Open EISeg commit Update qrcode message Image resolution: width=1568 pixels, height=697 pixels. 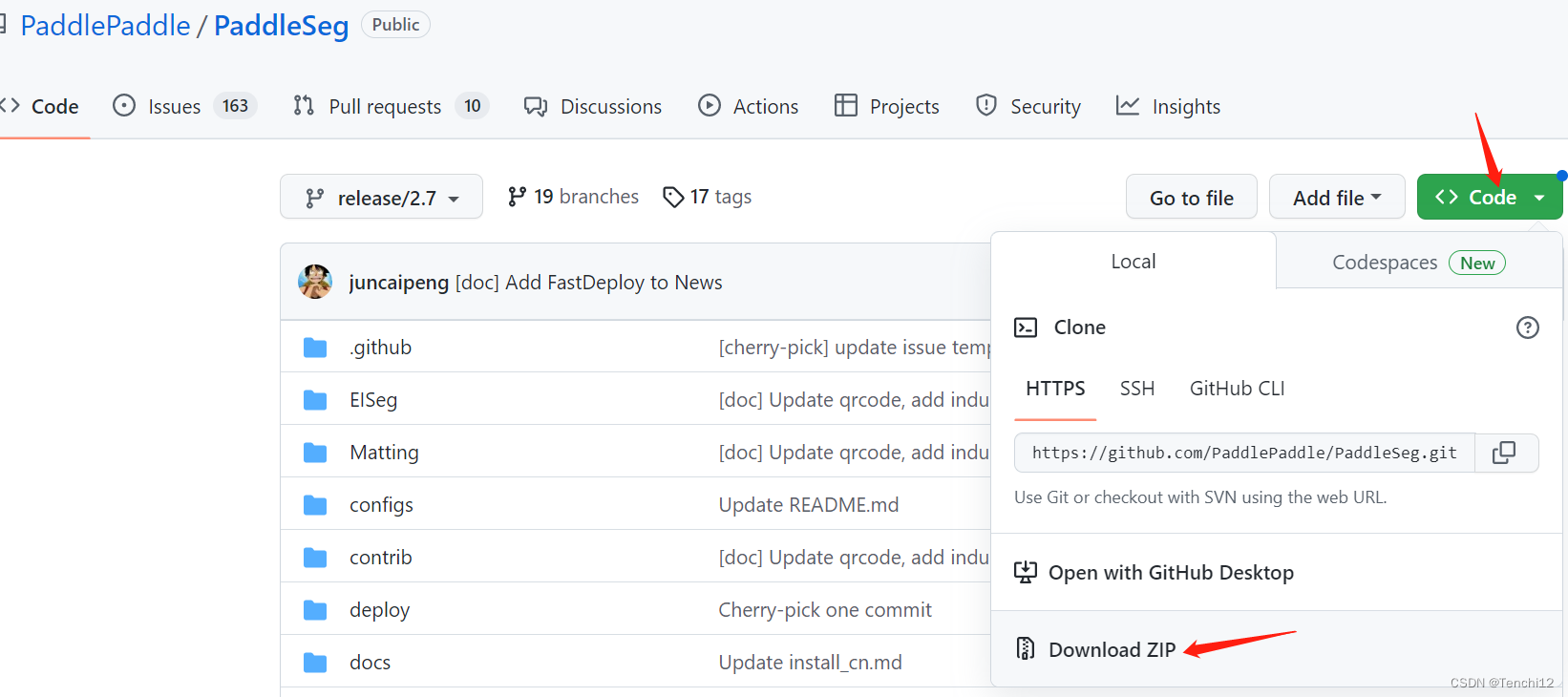(x=854, y=400)
